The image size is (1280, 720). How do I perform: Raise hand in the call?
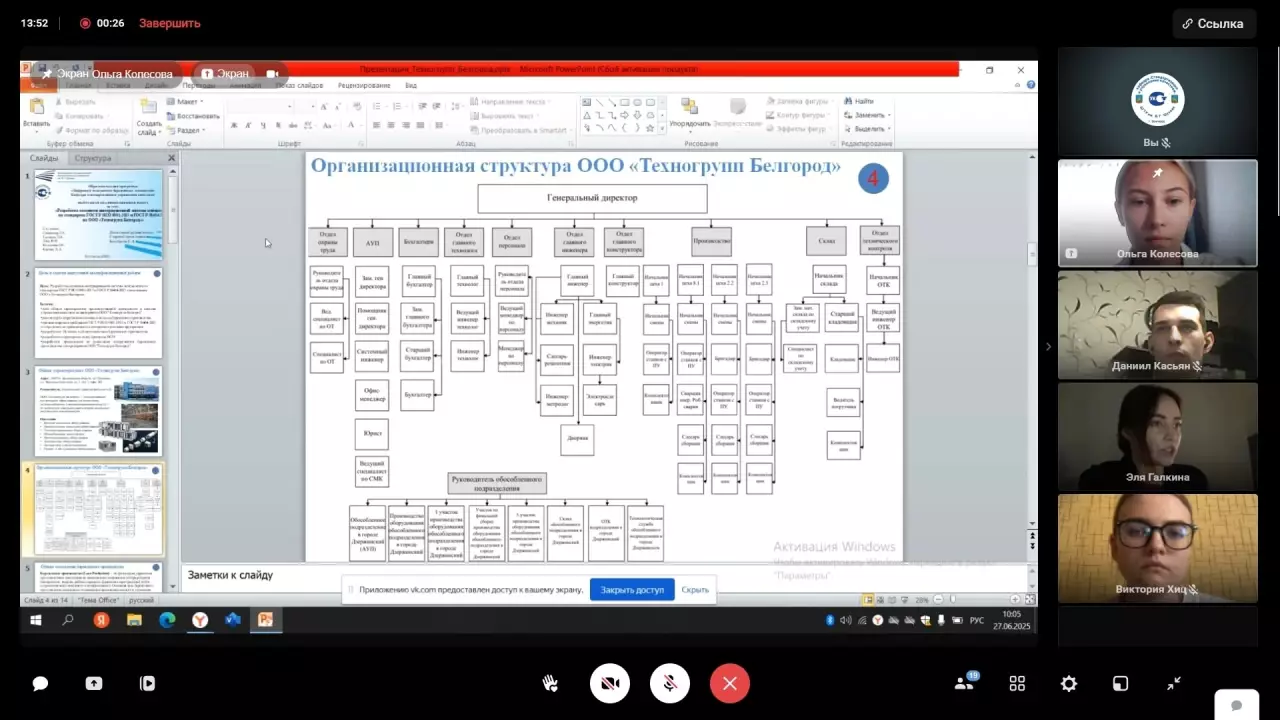550,683
